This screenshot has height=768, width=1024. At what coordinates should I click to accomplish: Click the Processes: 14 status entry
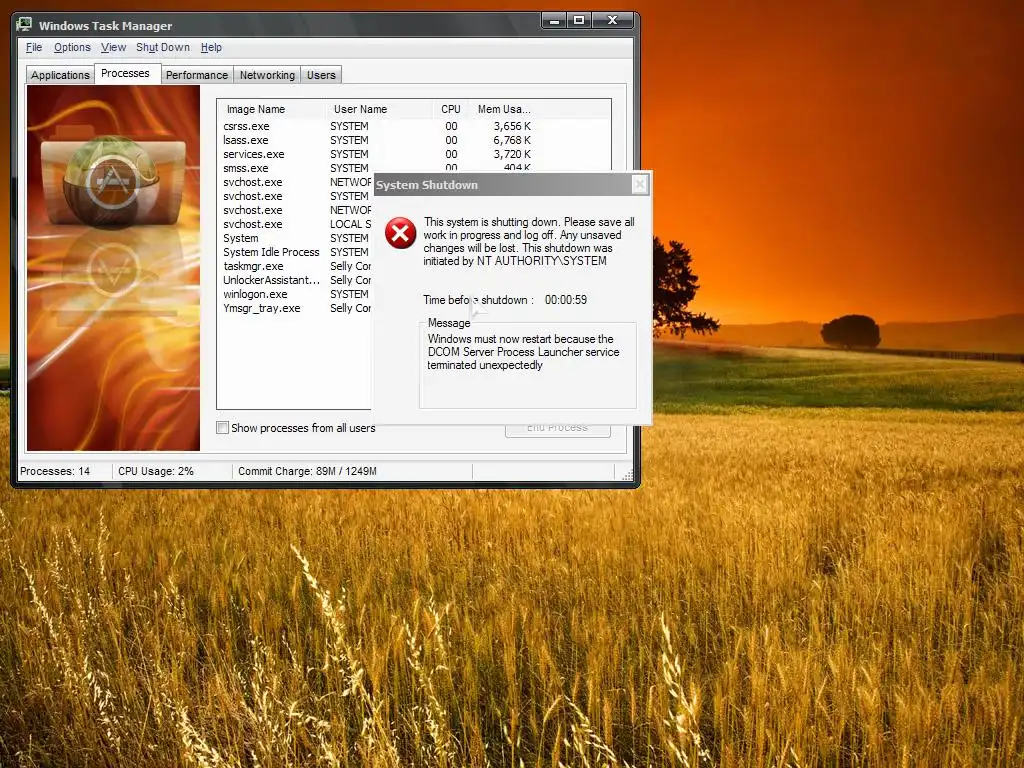point(56,471)
